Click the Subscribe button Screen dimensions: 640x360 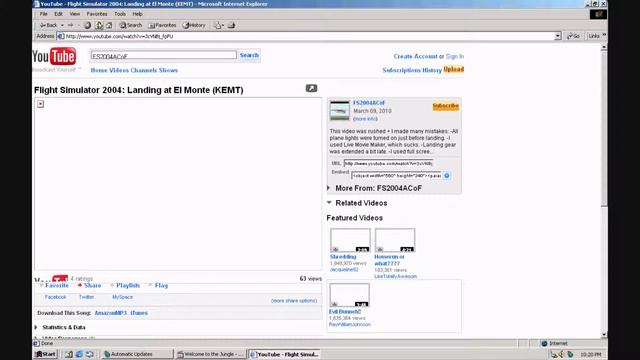[x=446, y=106]
